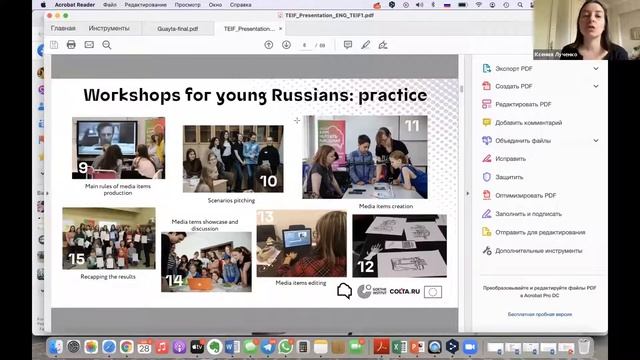This screenshot has width=640, height=360.
Task: Click the sign document toolbar icon
Action: click(x=383, y=45)
